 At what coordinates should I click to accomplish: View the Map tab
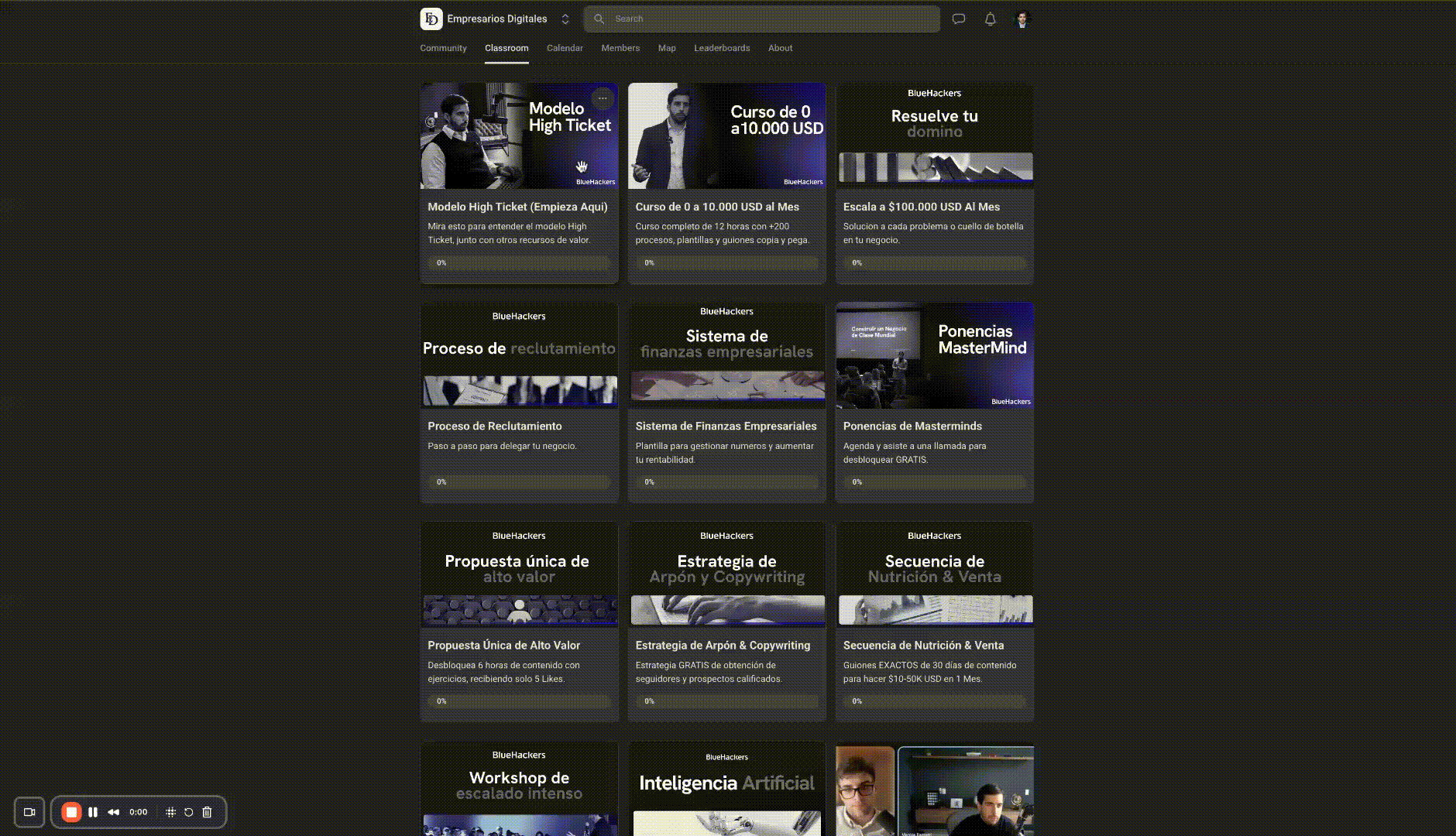click(x=667, y=48)
